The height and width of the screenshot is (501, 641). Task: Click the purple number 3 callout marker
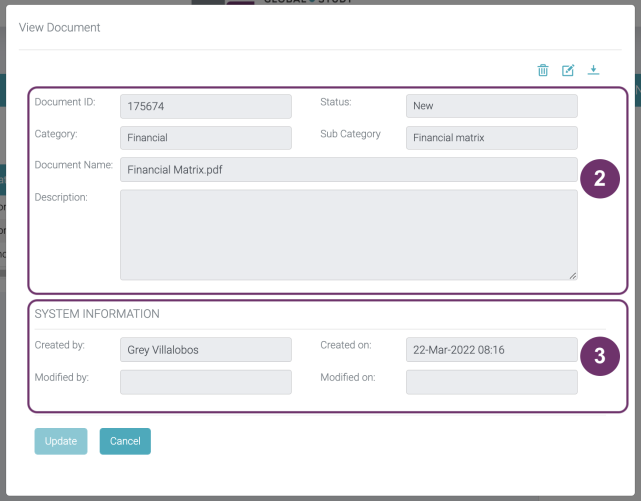(599, 356)
